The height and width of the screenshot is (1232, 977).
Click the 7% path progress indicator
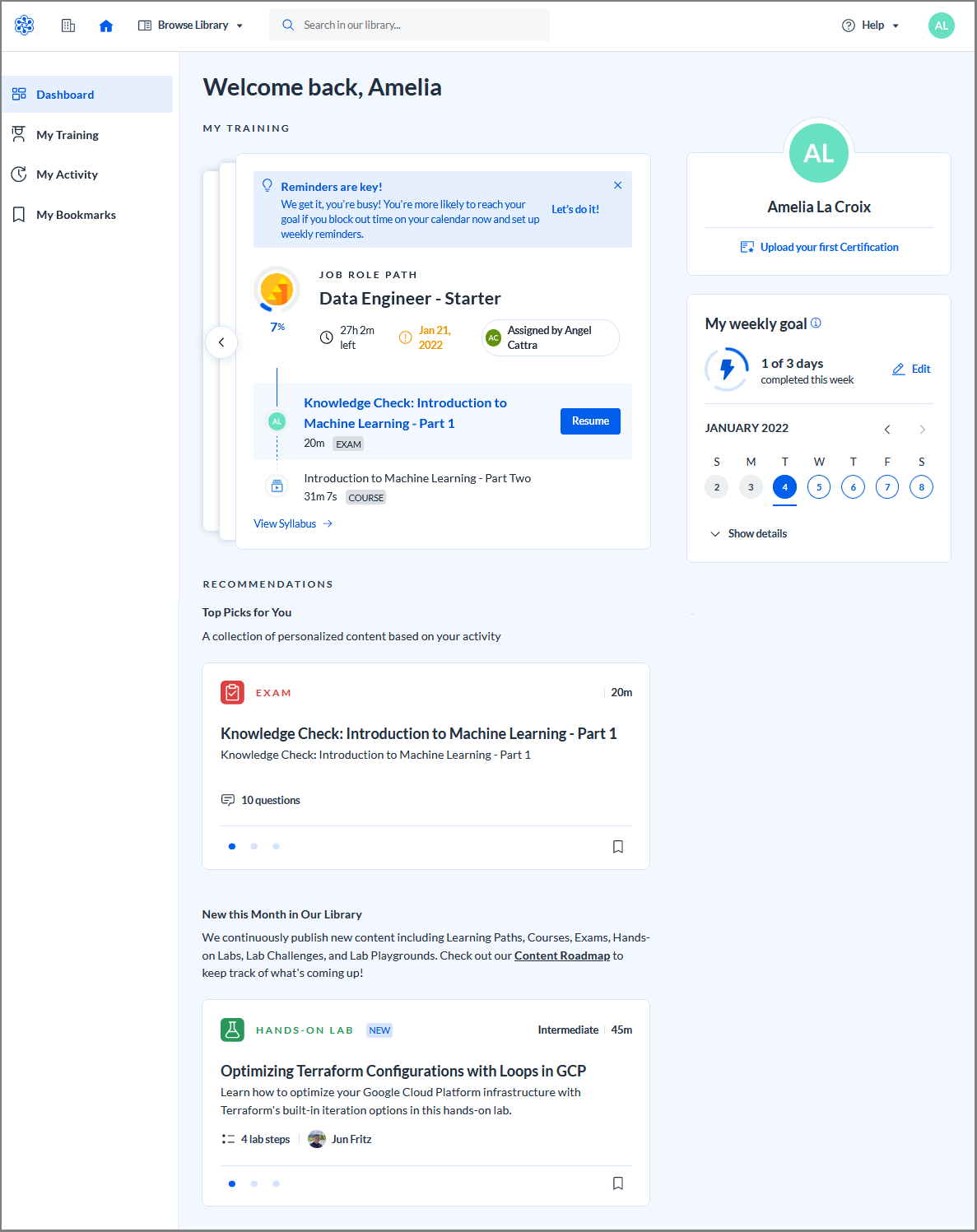(x=277, y=327)
